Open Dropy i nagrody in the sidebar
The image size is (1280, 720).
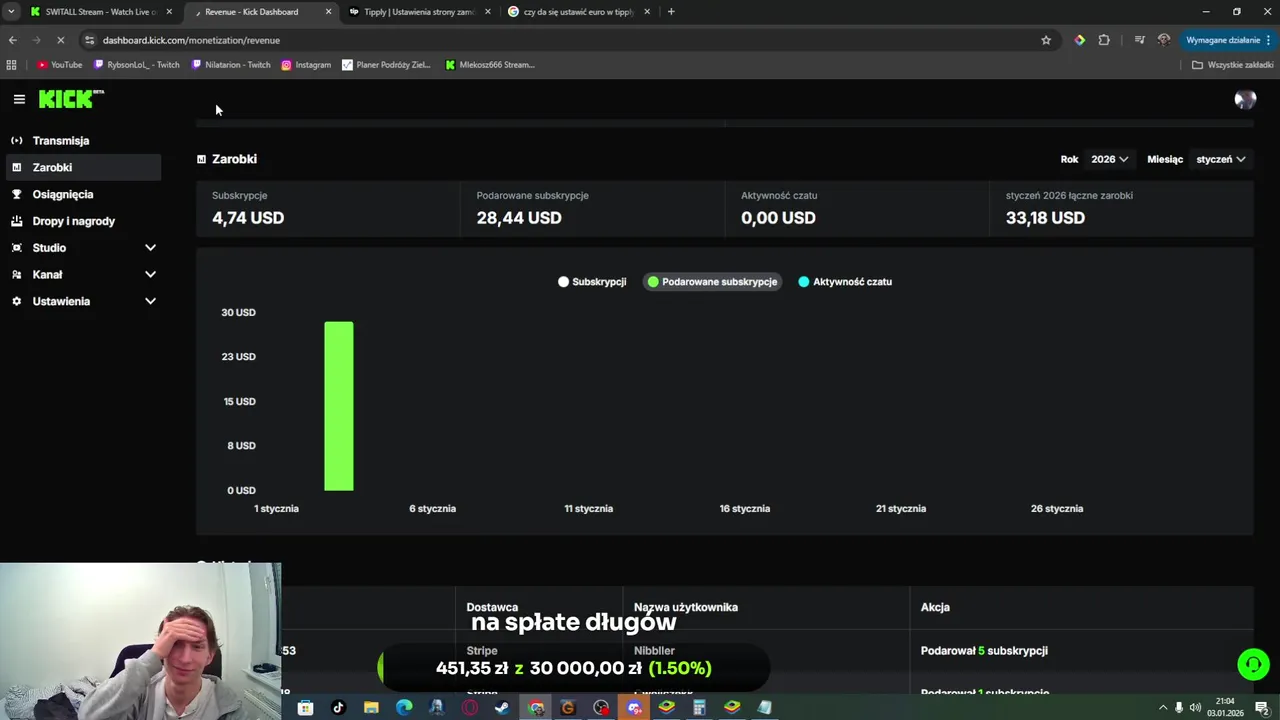tap(84, 221)
